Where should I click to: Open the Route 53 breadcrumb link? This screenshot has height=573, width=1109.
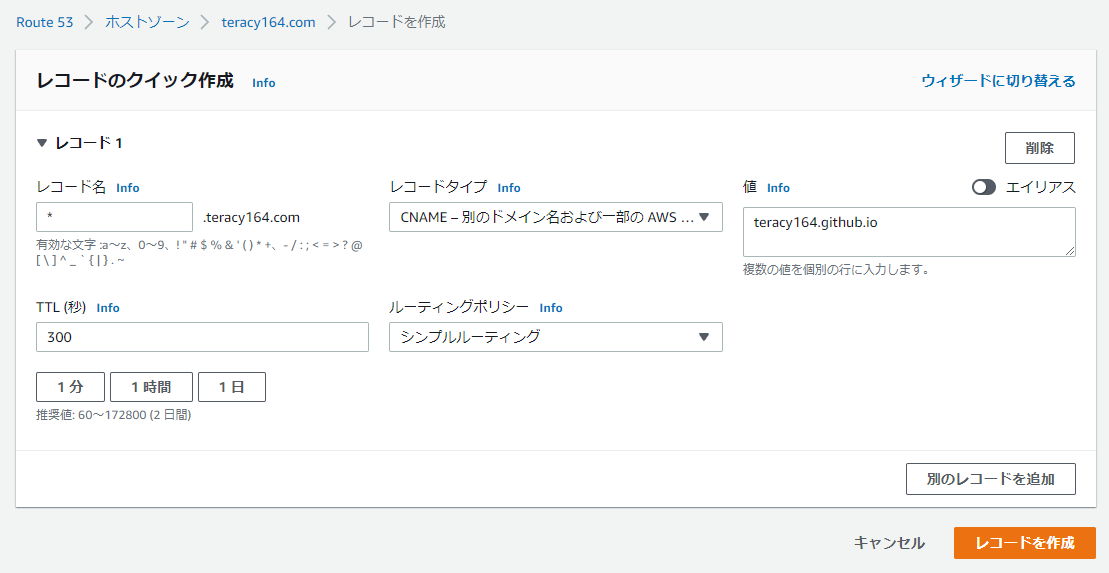(45, 22)
